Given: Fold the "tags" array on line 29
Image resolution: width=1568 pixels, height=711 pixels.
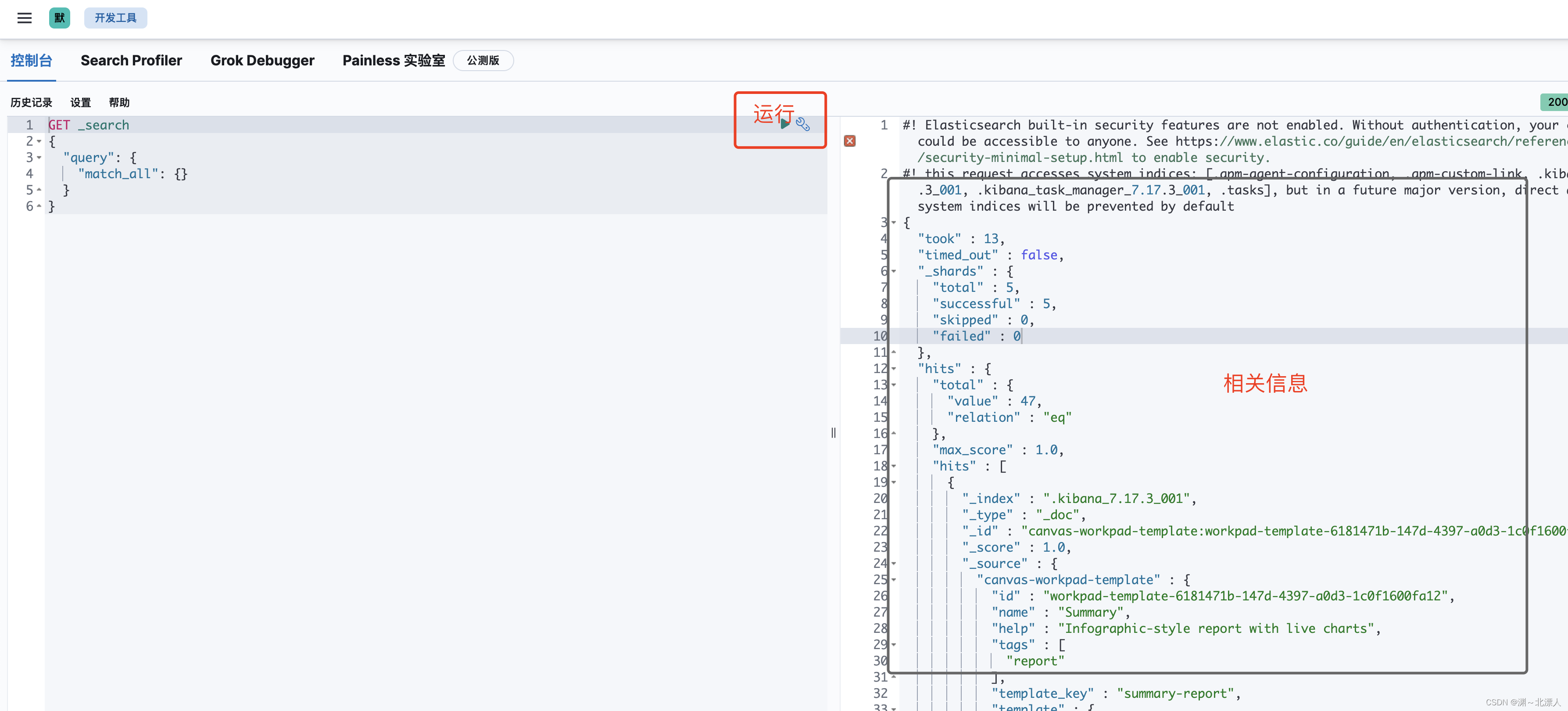Looking at the screenshot, I should tap(894, 645).
